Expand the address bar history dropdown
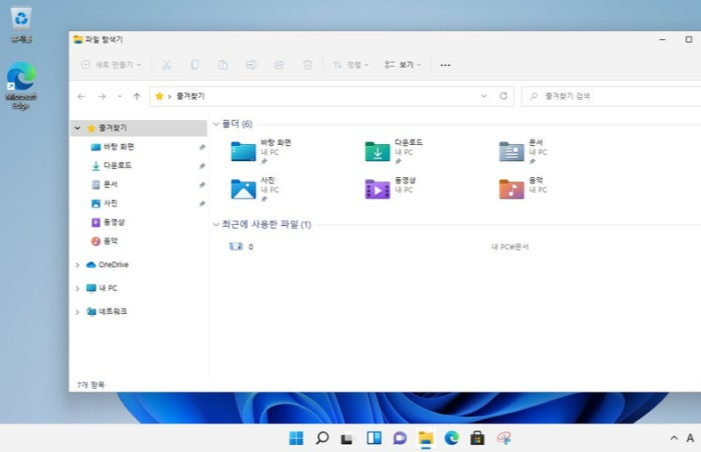The height and width of the screenshot is (452, 701). pos(484,96)
